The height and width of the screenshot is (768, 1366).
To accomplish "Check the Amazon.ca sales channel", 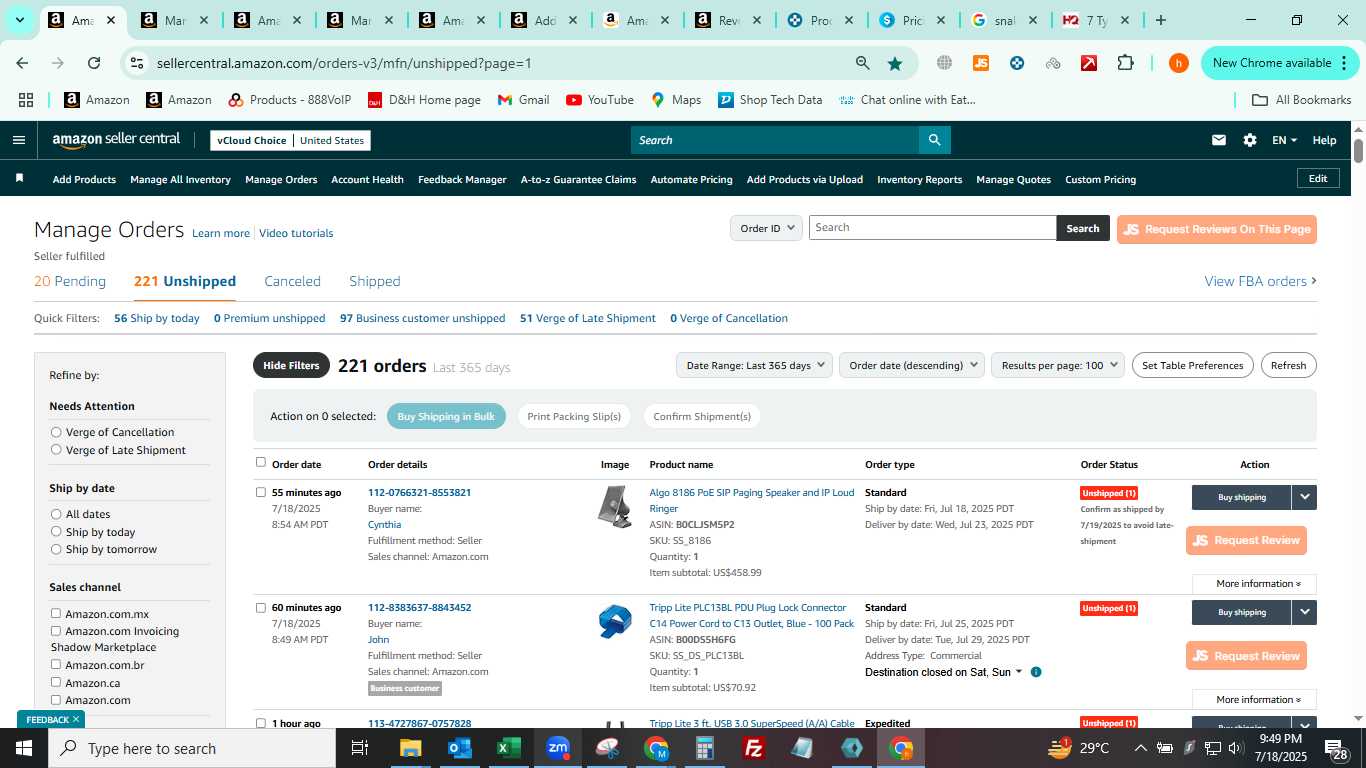I will [x=56, y=682].
